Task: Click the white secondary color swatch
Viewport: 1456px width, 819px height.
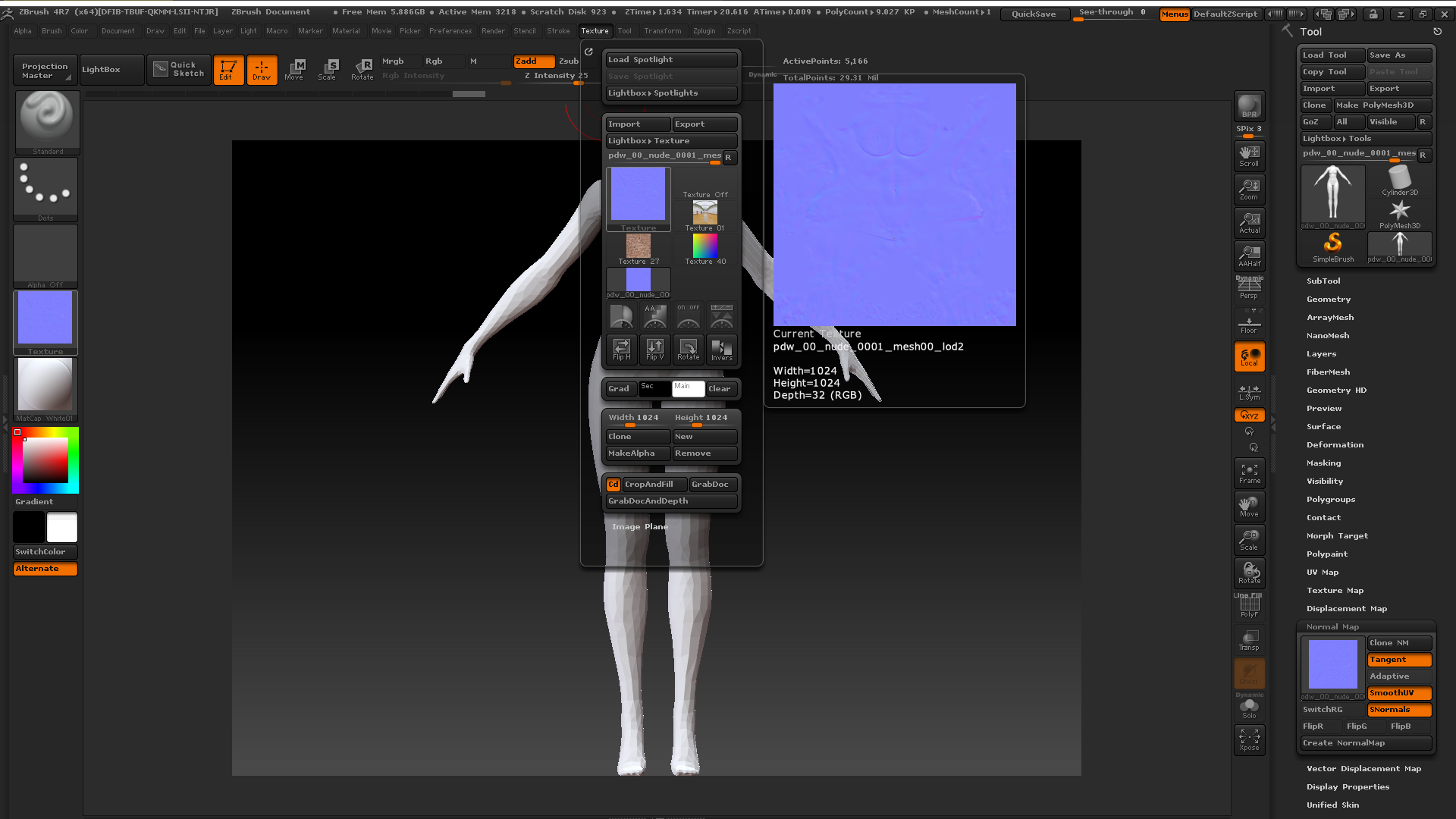Action: tap(62, 527)
